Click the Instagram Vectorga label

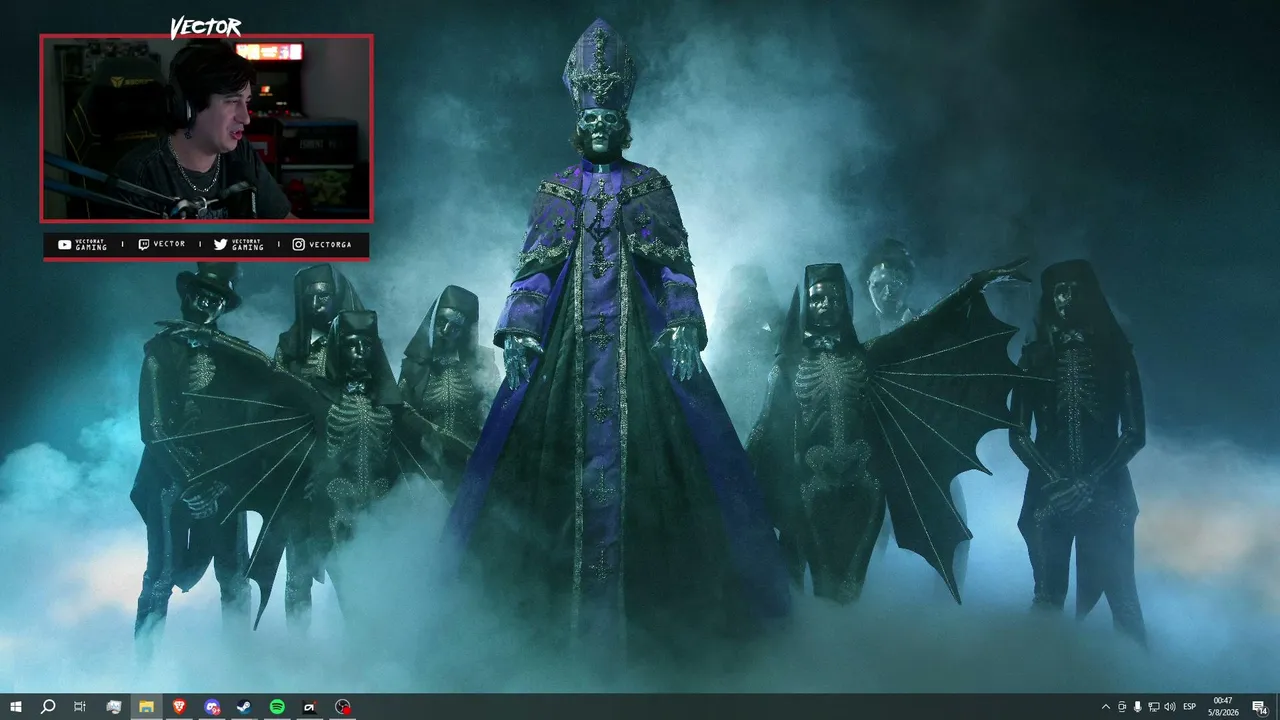tap(322, 244)
